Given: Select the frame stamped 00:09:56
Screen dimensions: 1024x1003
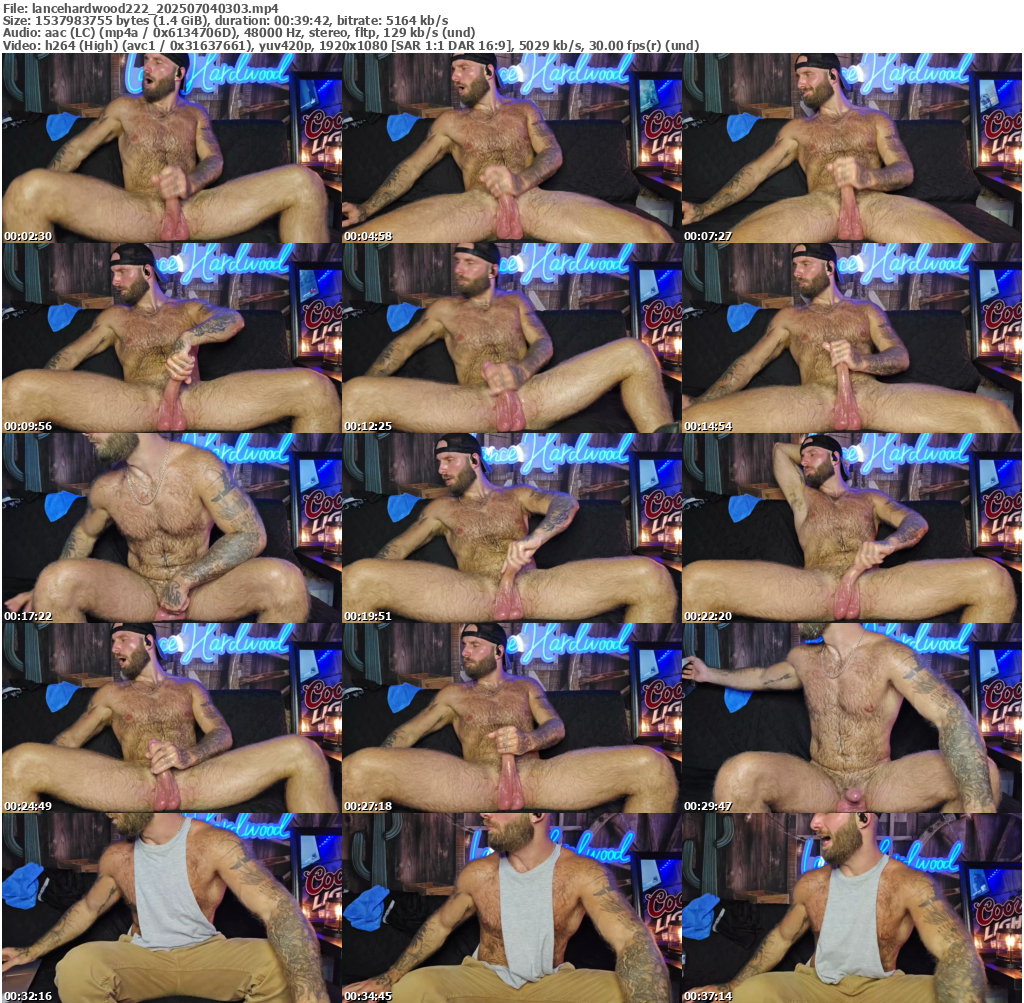Looking at the screenshot, I should point(171,338).
